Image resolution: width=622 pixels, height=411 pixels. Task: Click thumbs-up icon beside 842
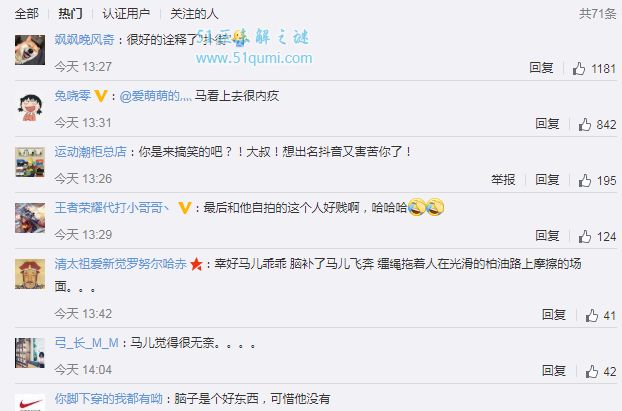pos(584,125)
